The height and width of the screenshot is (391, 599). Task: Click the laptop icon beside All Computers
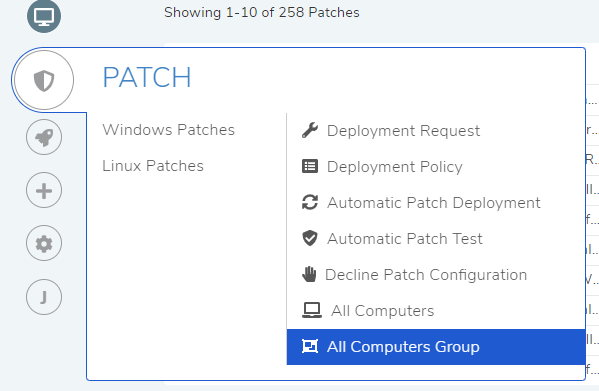pos(312,310)
